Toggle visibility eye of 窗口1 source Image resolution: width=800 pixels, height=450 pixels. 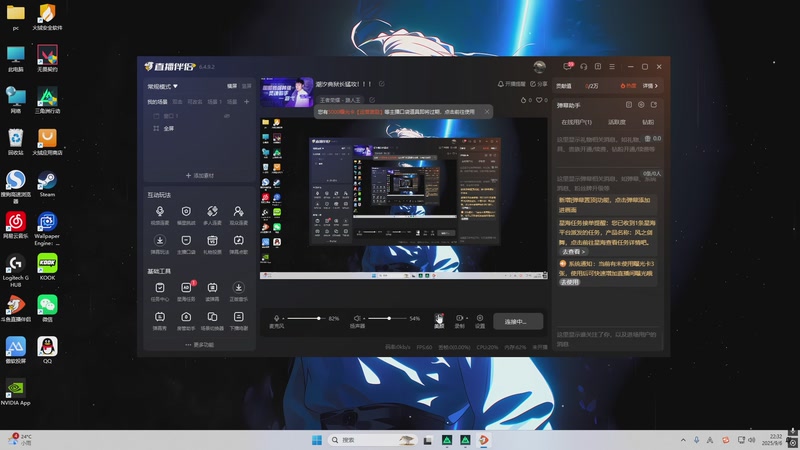pos(227,116)
